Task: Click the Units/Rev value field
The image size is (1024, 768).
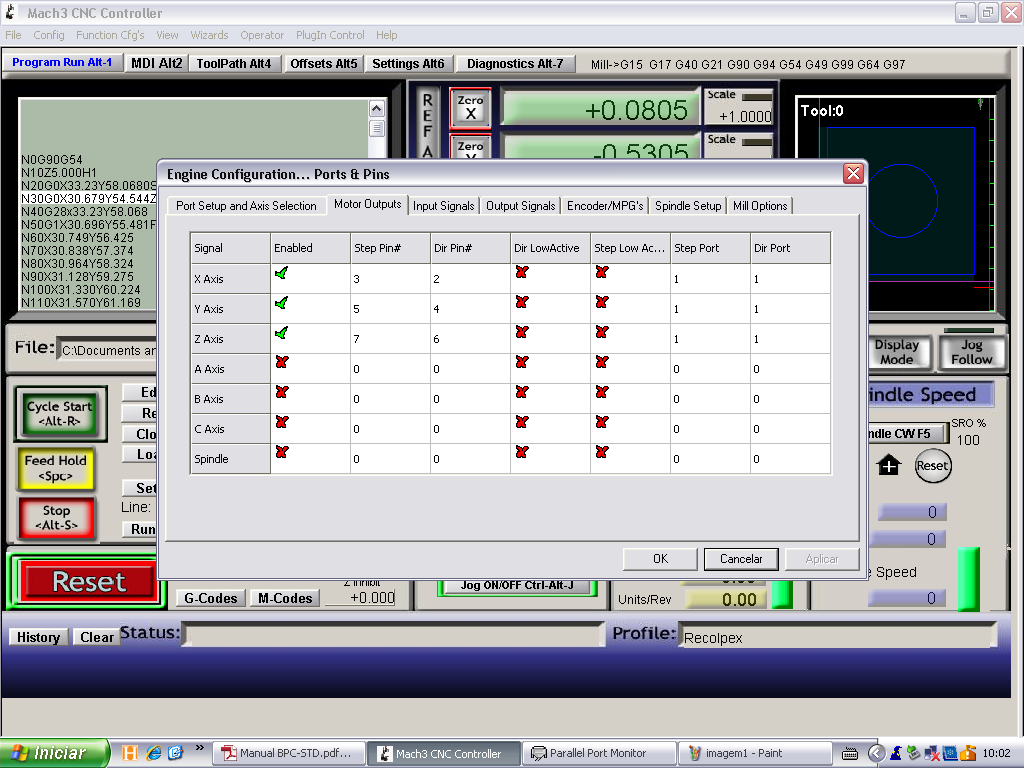Action: (x=725, y=599)
